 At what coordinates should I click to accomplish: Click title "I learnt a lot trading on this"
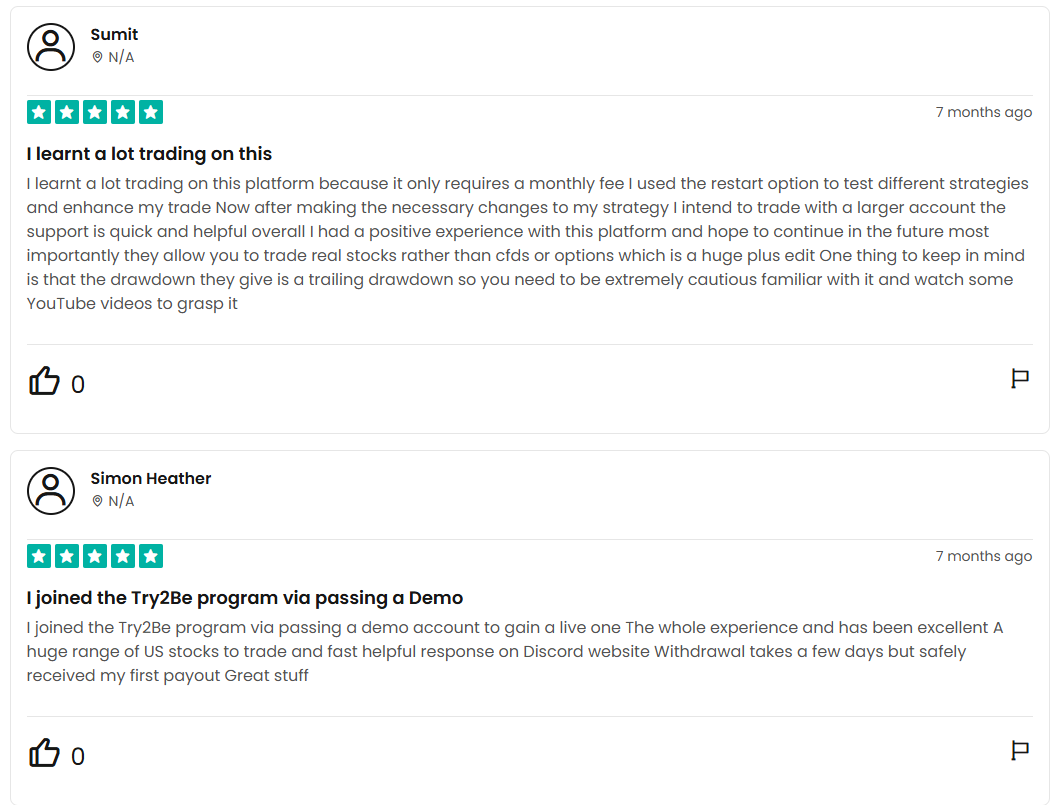(149, 153)
